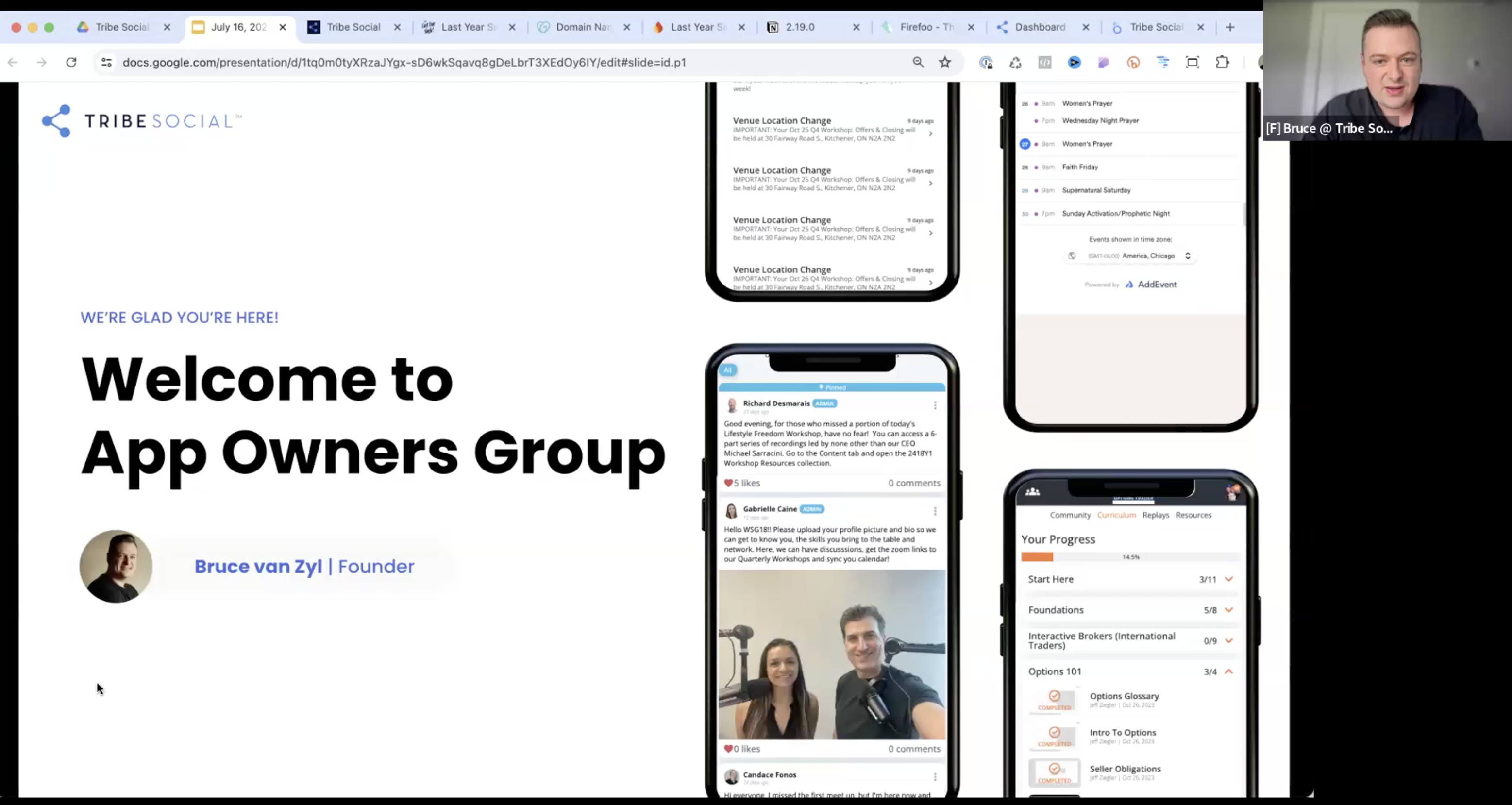Click the screenshot capture extension icon
The height and width of the screenshot is (805, 1512).
[1192, 62]
